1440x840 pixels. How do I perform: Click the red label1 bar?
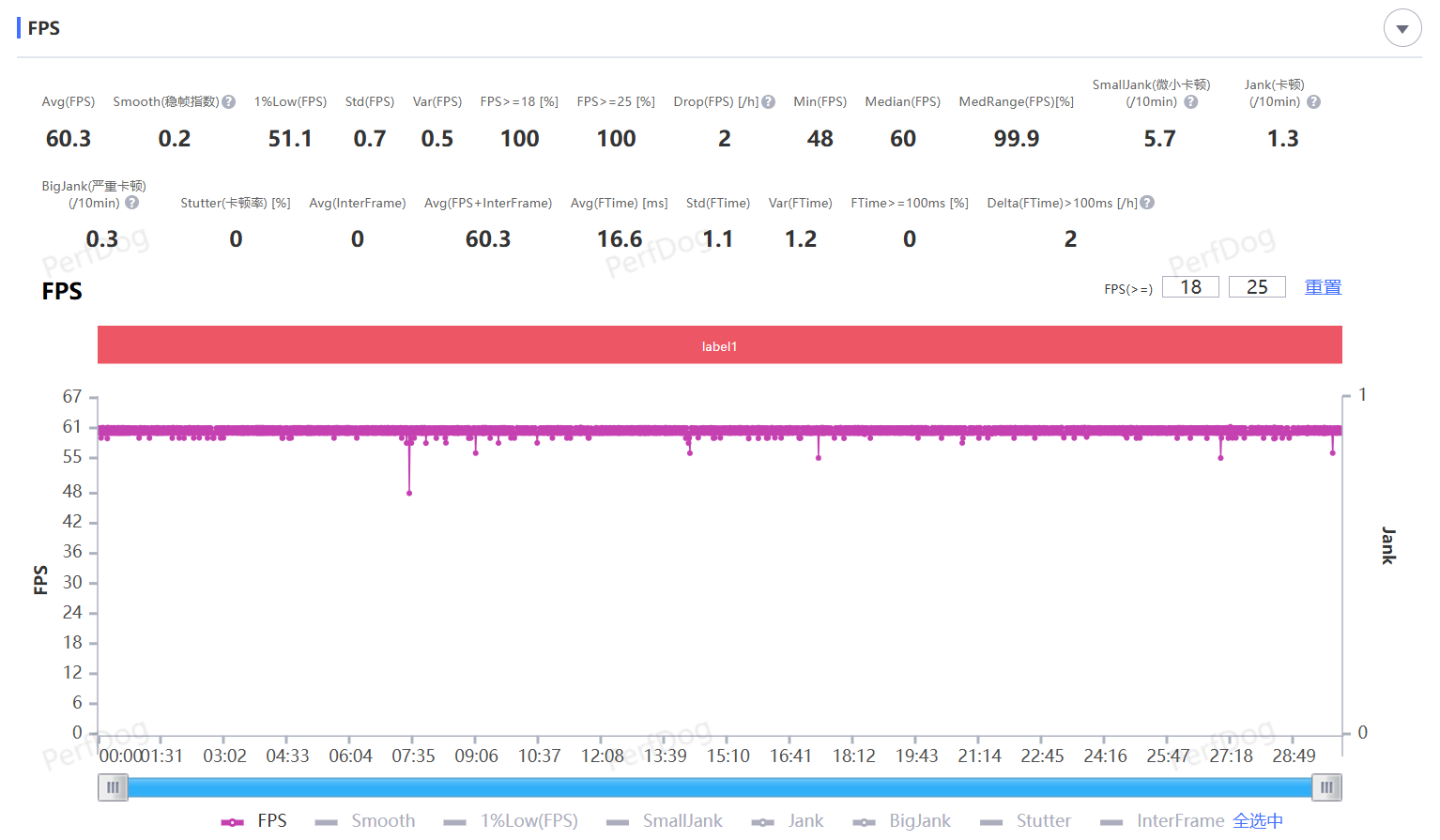tap(719, 345)
